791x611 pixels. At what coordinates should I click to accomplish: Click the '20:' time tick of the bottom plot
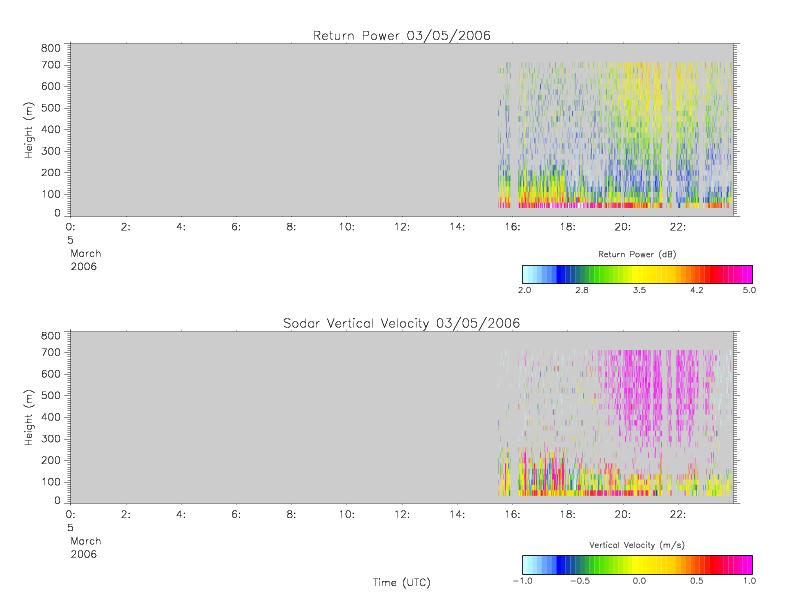pyautogui.click(x=623, y=515)
